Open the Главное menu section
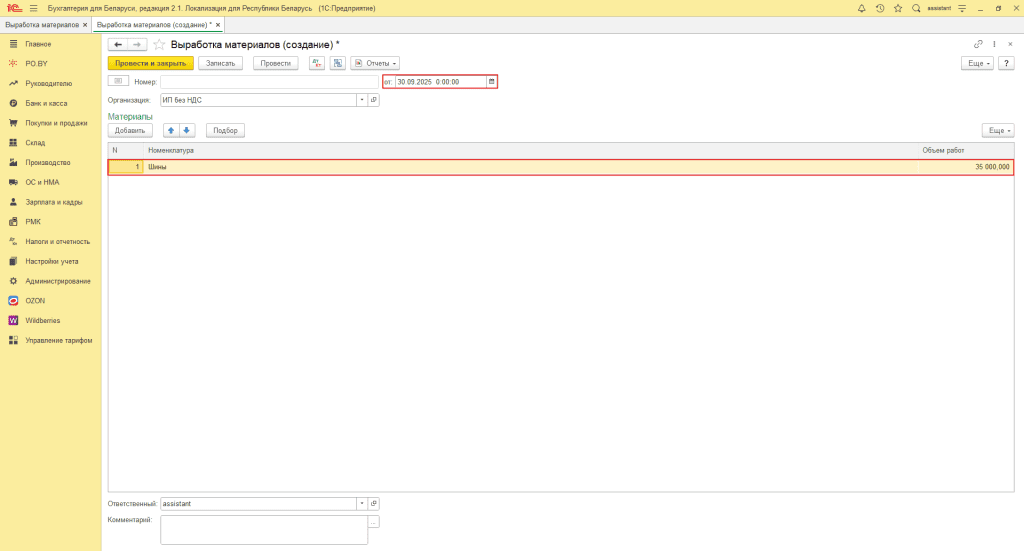Screen dimensions: 1024x551 (x=38, y=44)
